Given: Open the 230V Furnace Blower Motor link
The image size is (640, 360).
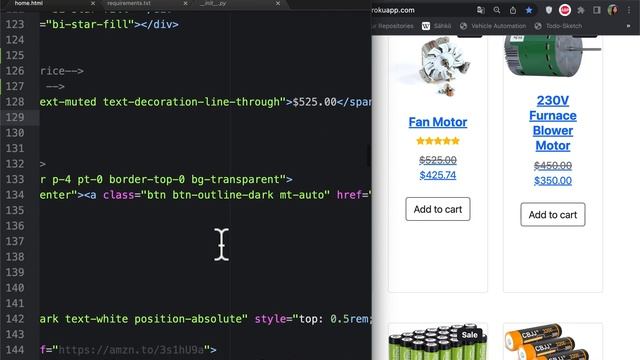Looking at the screenshot, I should tap(553, 123).
